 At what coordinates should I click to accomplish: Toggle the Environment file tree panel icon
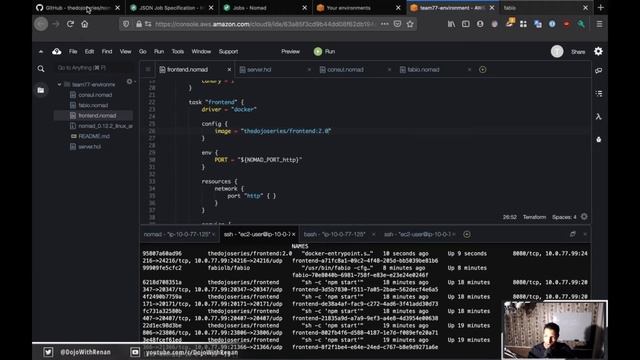(41, 90)
